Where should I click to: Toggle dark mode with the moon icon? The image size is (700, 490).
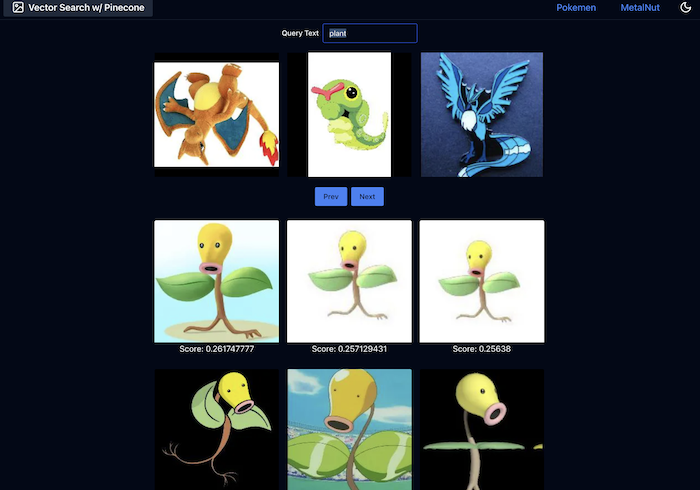[x=685, y=7]
